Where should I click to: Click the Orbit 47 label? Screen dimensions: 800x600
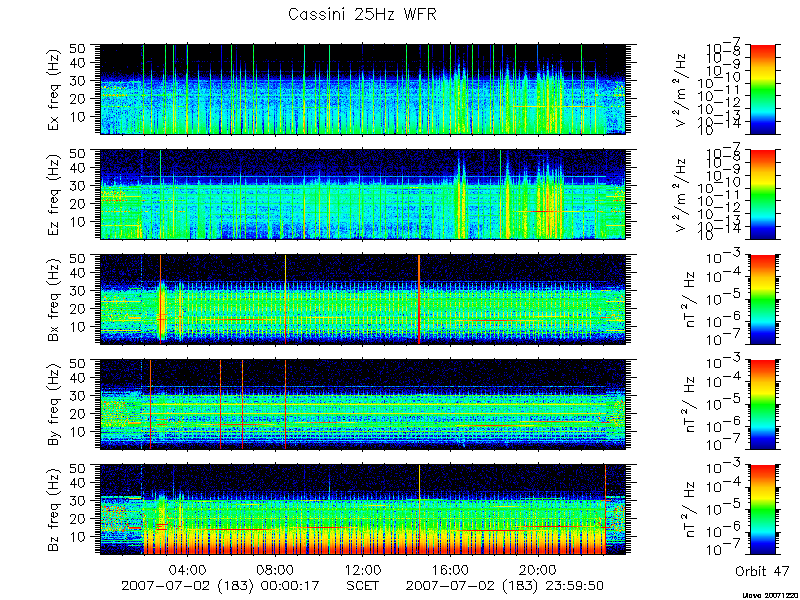tap(762, 571)
